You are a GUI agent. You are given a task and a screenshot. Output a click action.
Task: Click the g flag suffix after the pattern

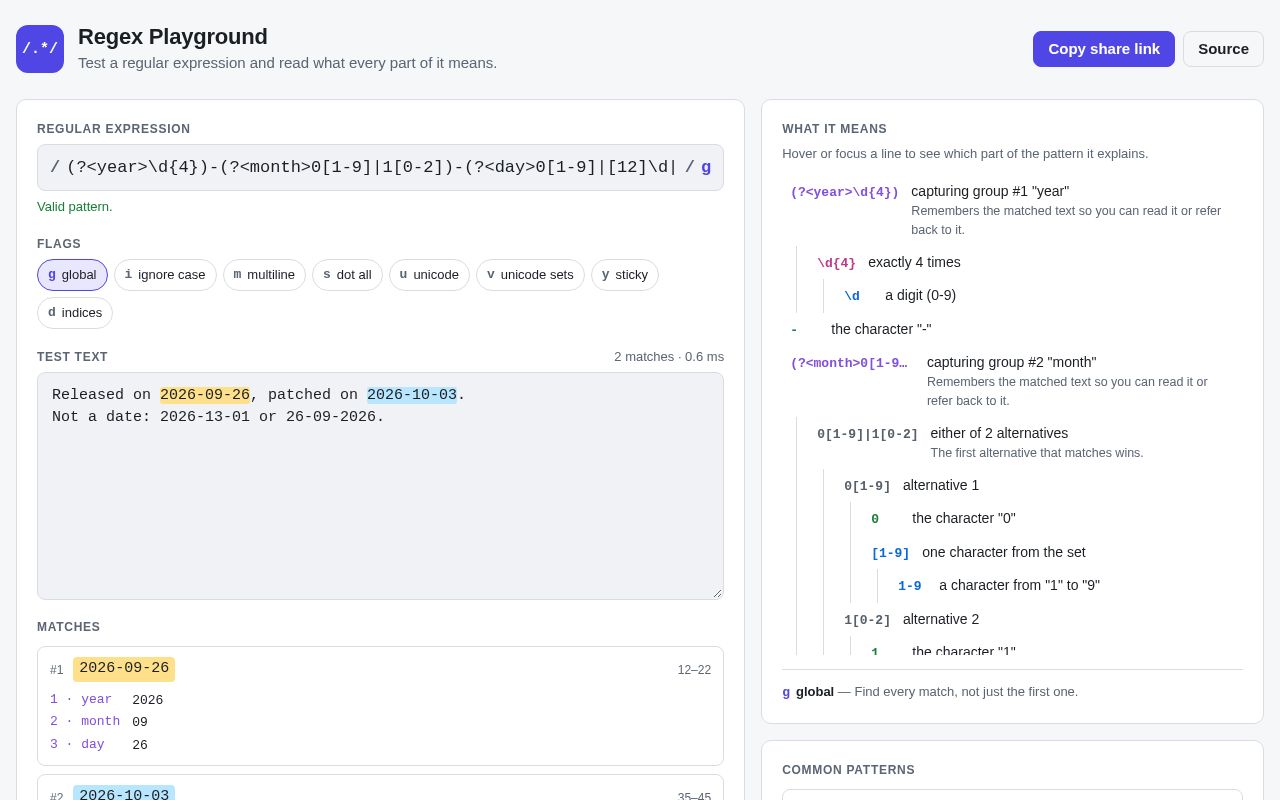[706, 167]
